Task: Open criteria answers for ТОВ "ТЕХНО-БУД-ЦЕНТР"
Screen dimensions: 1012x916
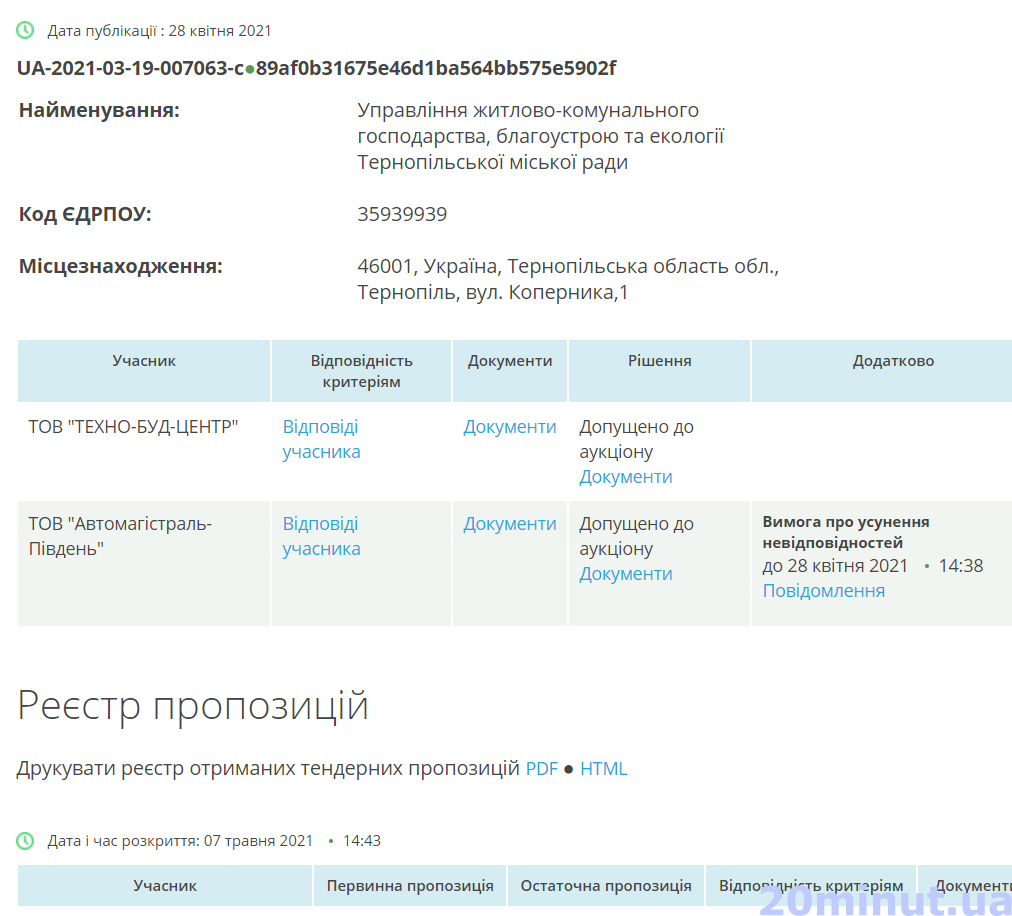Action: pos(321,439)
